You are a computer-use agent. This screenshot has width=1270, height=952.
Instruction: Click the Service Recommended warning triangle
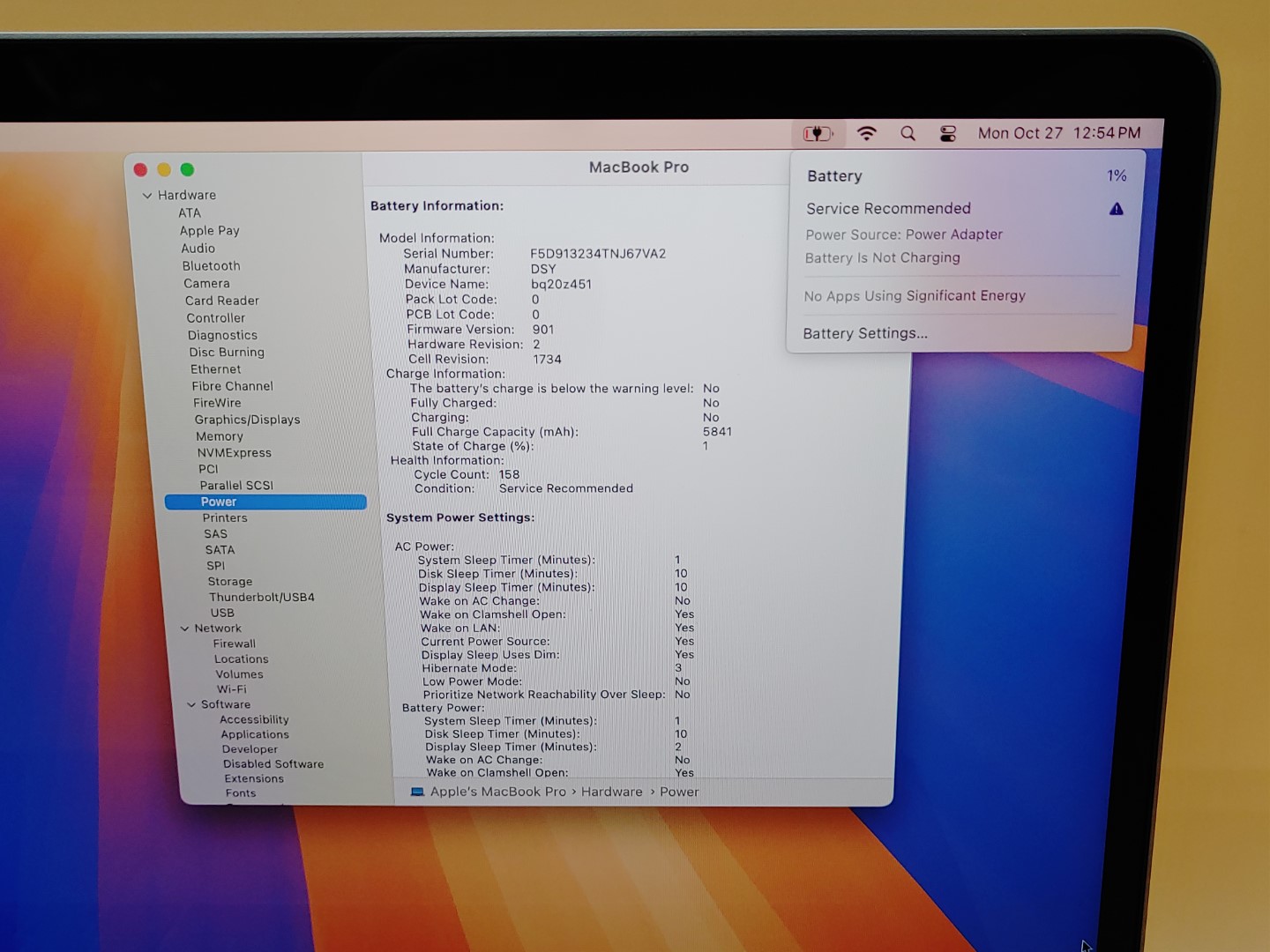point(1116,209)
